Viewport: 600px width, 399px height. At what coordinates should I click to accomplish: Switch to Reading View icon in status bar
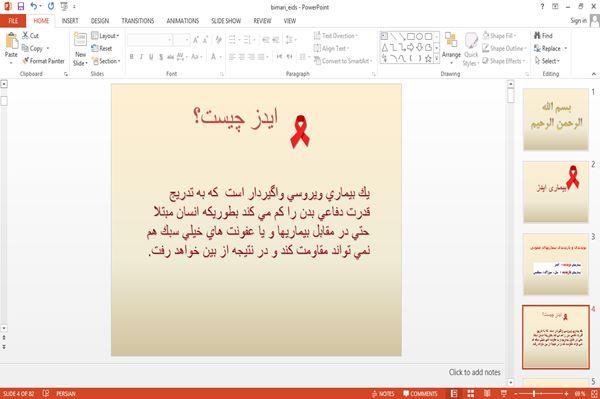[487, 394]
